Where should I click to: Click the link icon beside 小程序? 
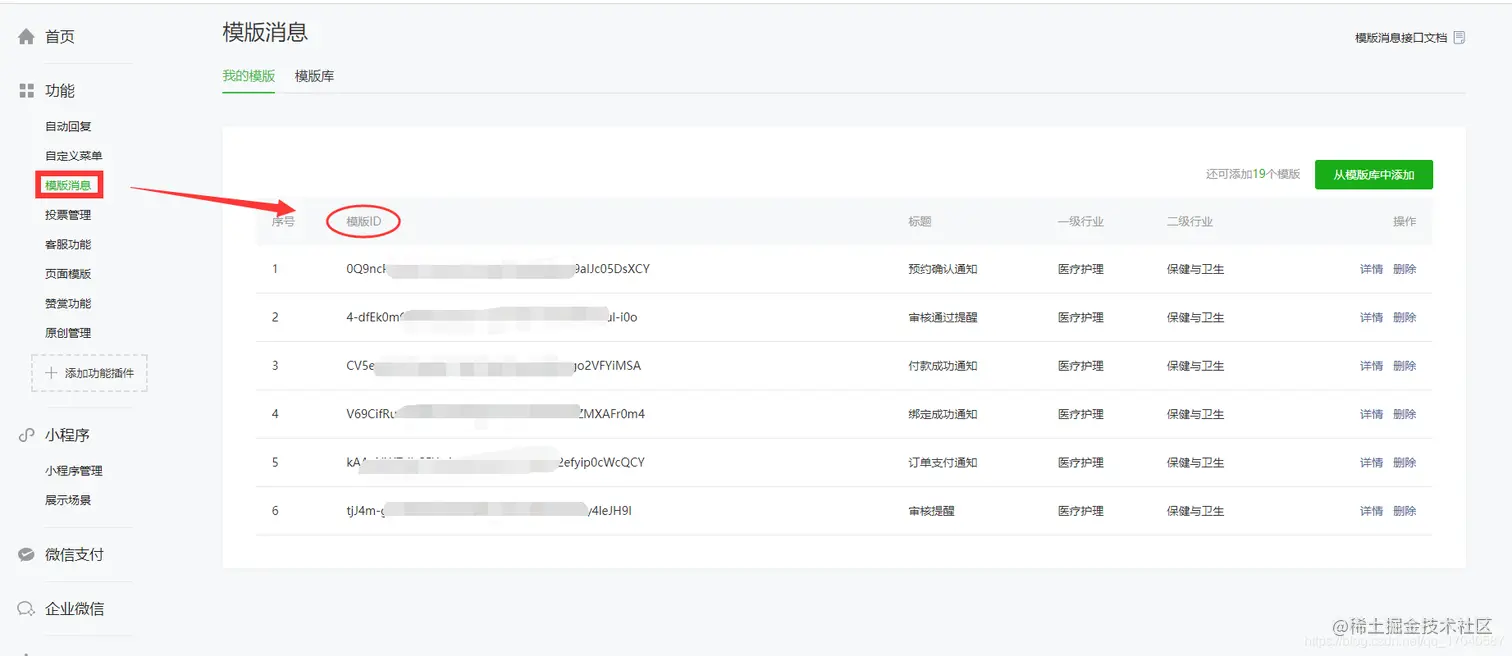pos(27,436)
